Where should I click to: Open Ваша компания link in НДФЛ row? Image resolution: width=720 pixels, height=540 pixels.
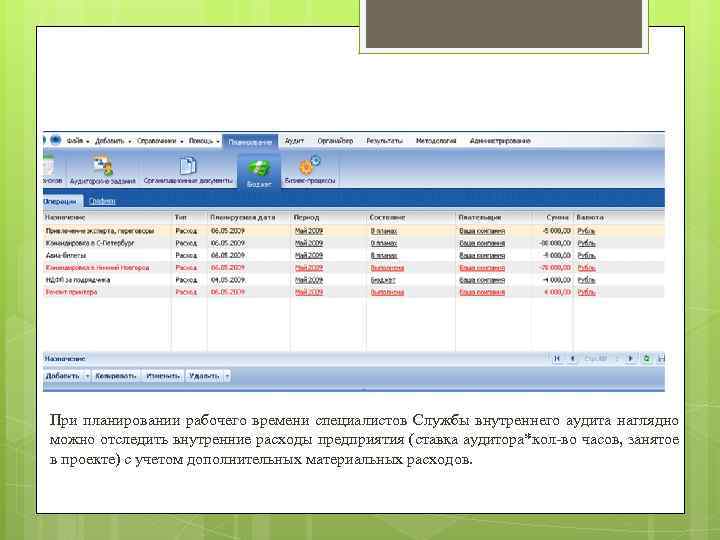(482, 280)
